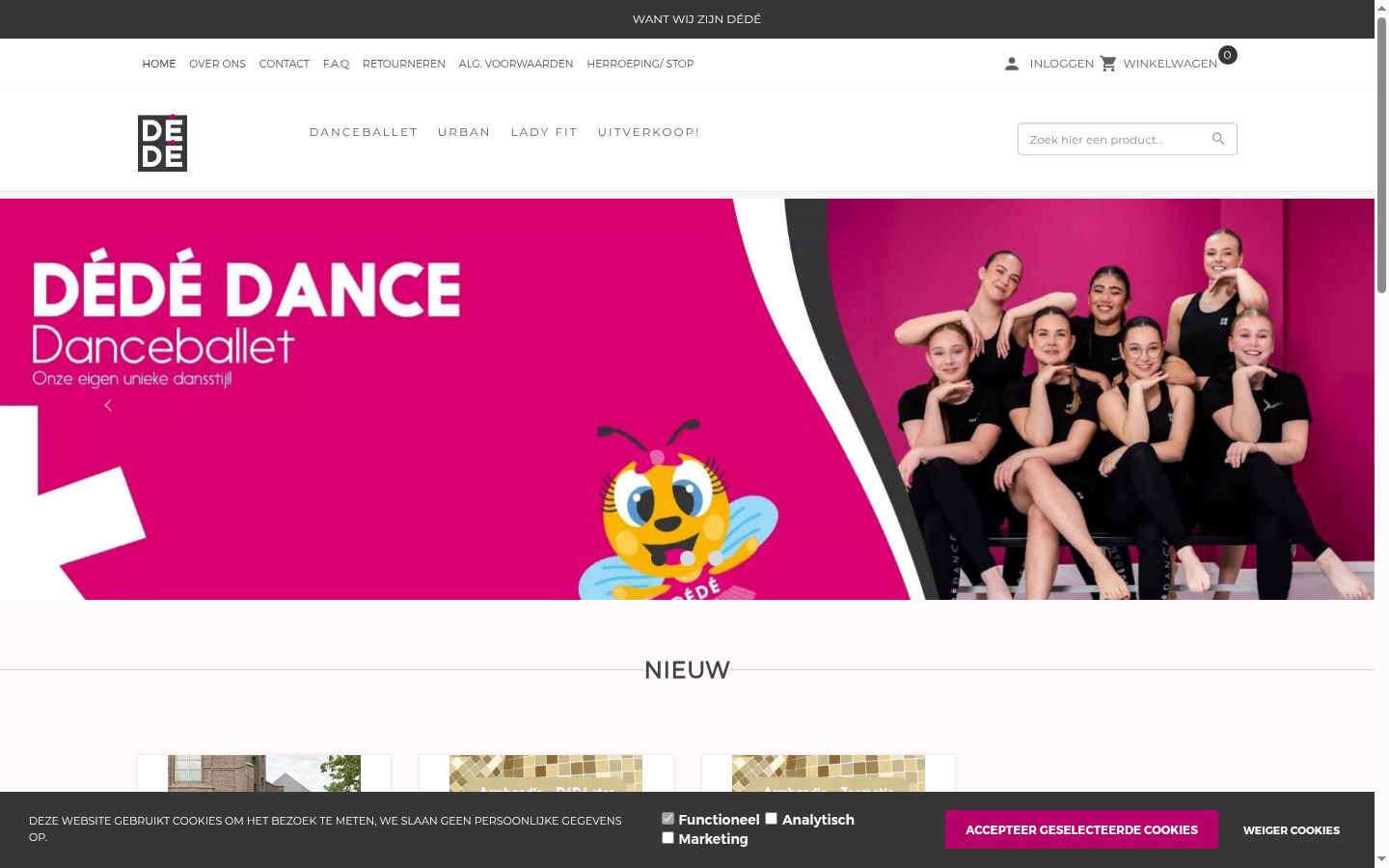Select the right grey carousel dot

click(x=716, y=557)
